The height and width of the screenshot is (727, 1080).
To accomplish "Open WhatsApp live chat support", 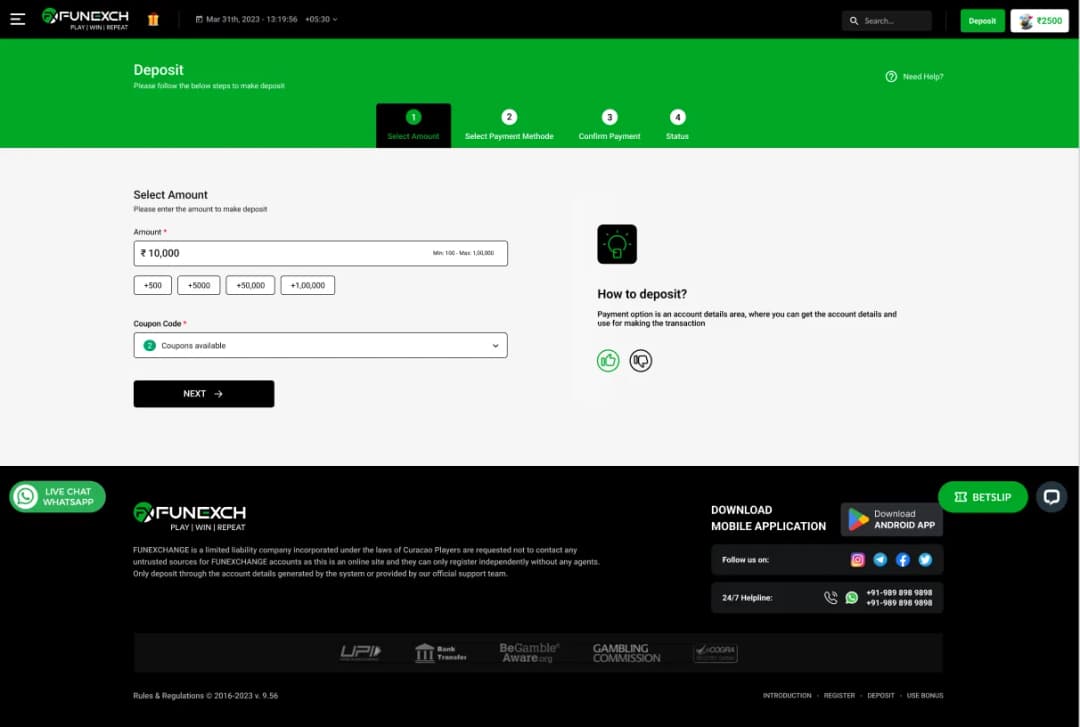I will click(57, 496).
